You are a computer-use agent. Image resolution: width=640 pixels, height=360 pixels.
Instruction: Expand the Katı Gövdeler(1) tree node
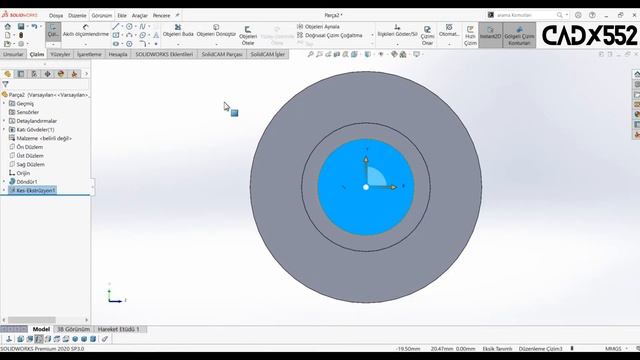(x=4, y=129)
